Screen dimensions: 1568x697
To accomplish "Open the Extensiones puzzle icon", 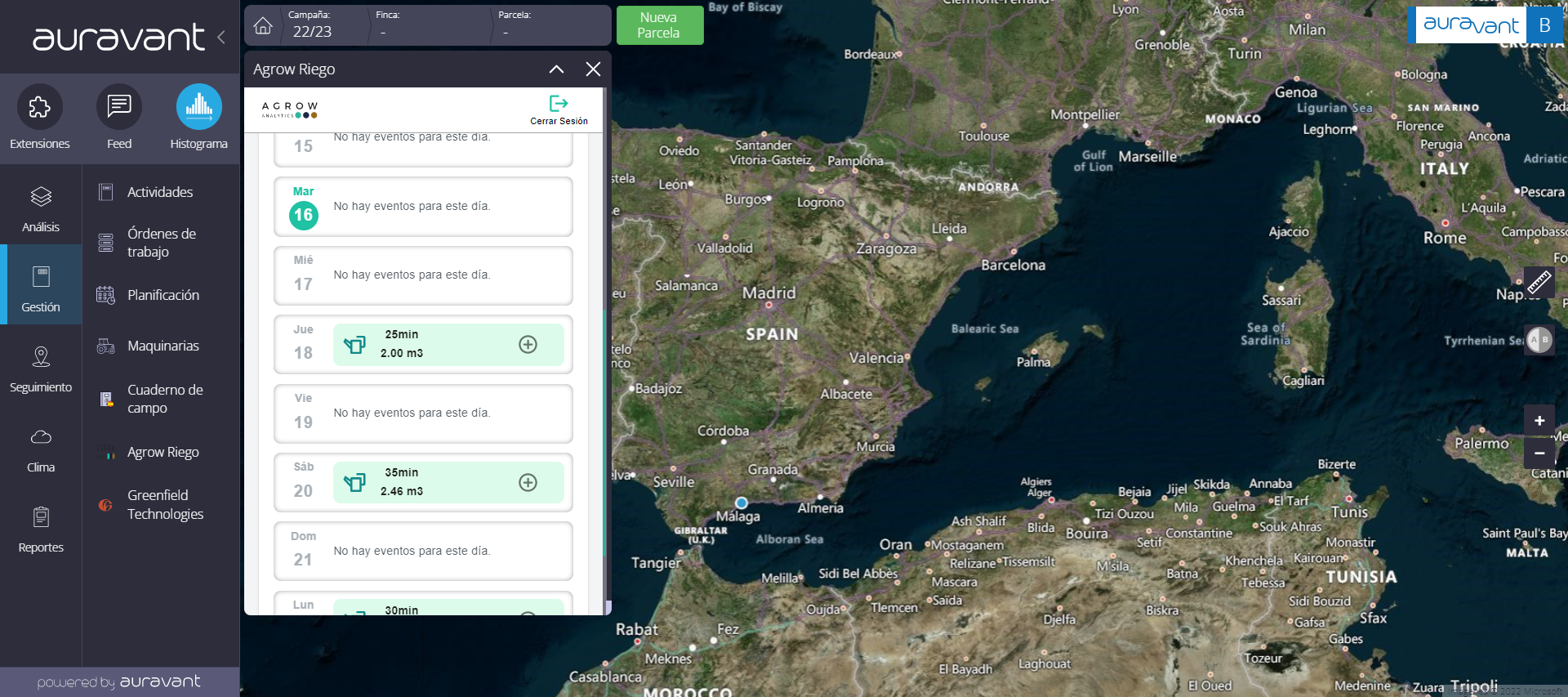I will click(39, 107).
